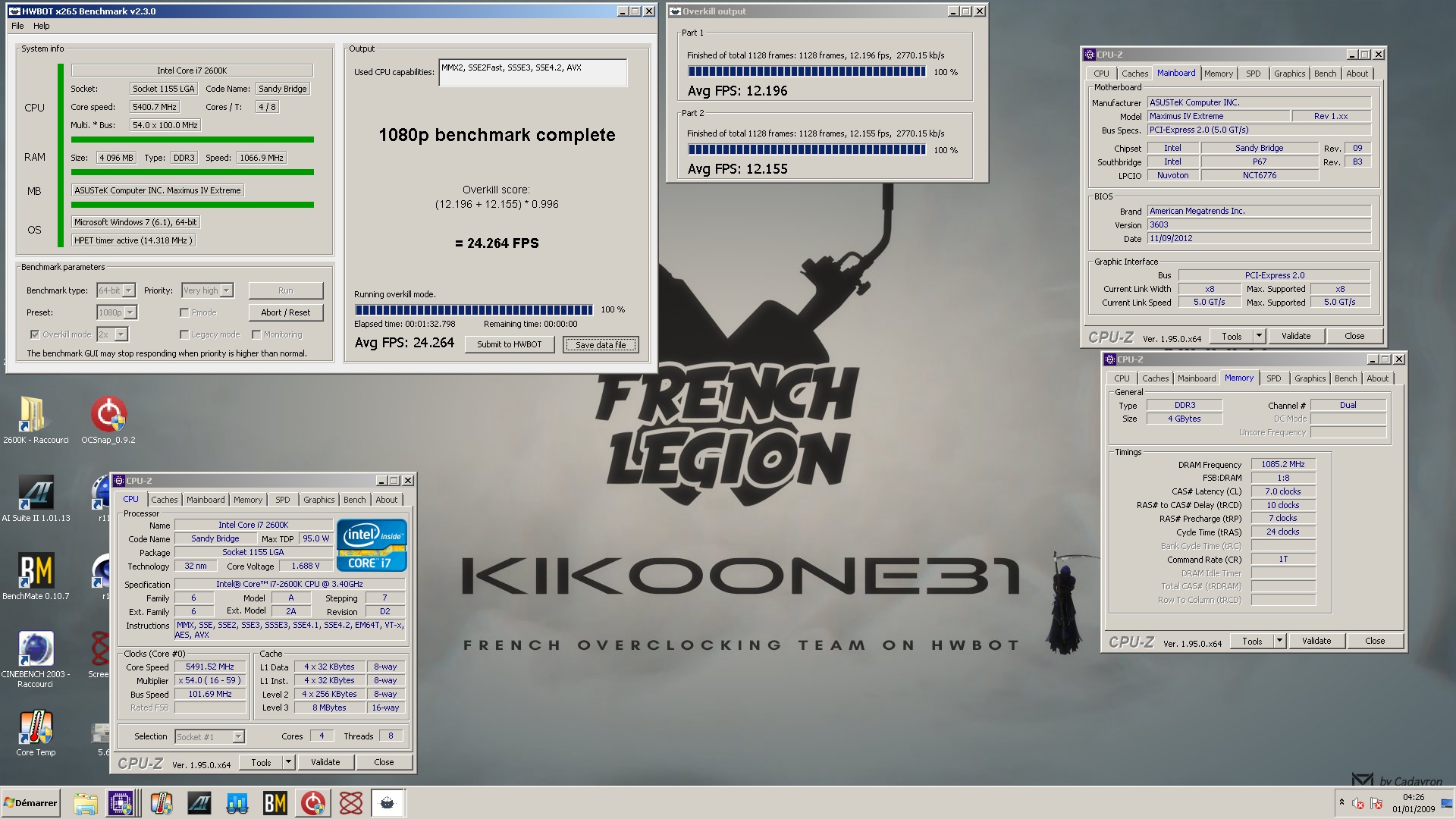
Task: Click the Démarrer start button
Action: (31, 803)
